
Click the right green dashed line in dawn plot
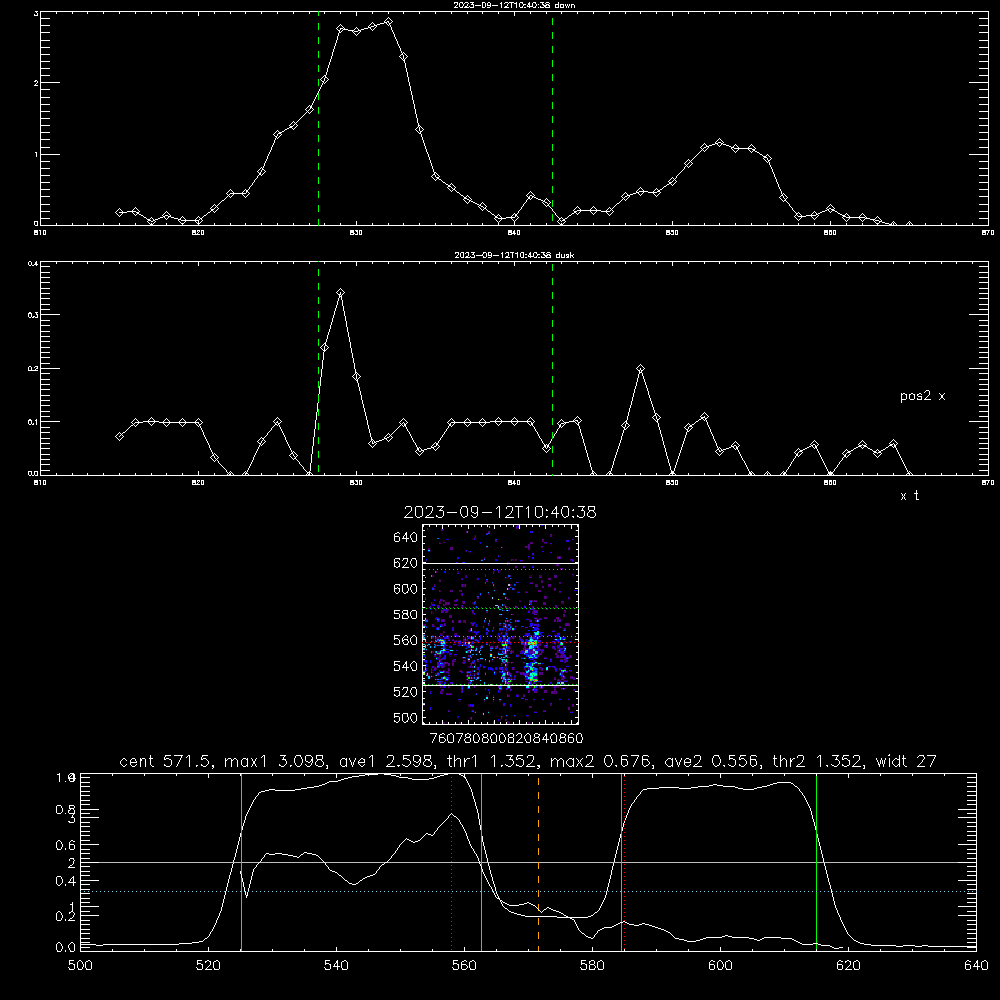tap(552, 118)
